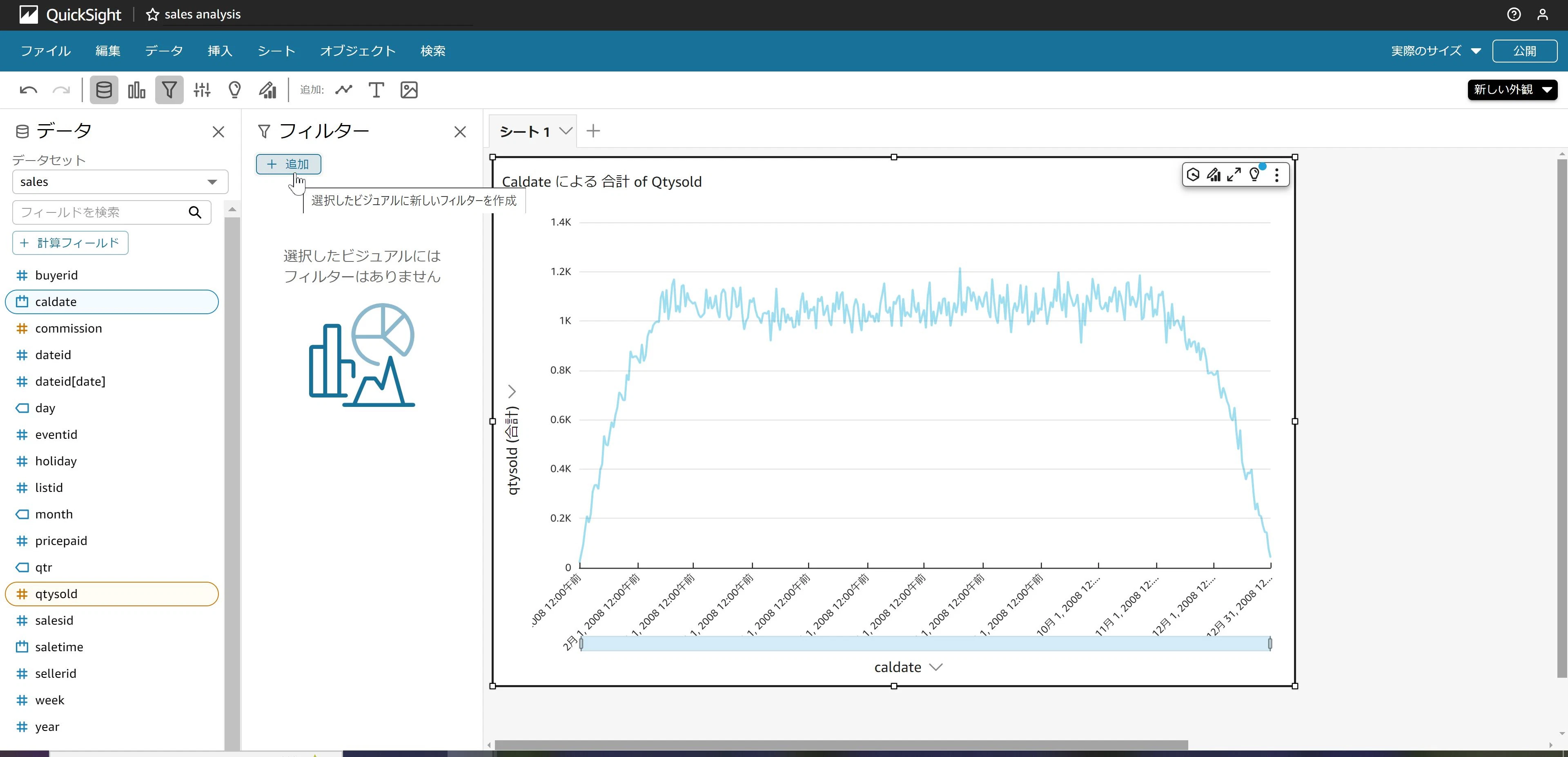Open the help question mark icon

coord(1513,15)
